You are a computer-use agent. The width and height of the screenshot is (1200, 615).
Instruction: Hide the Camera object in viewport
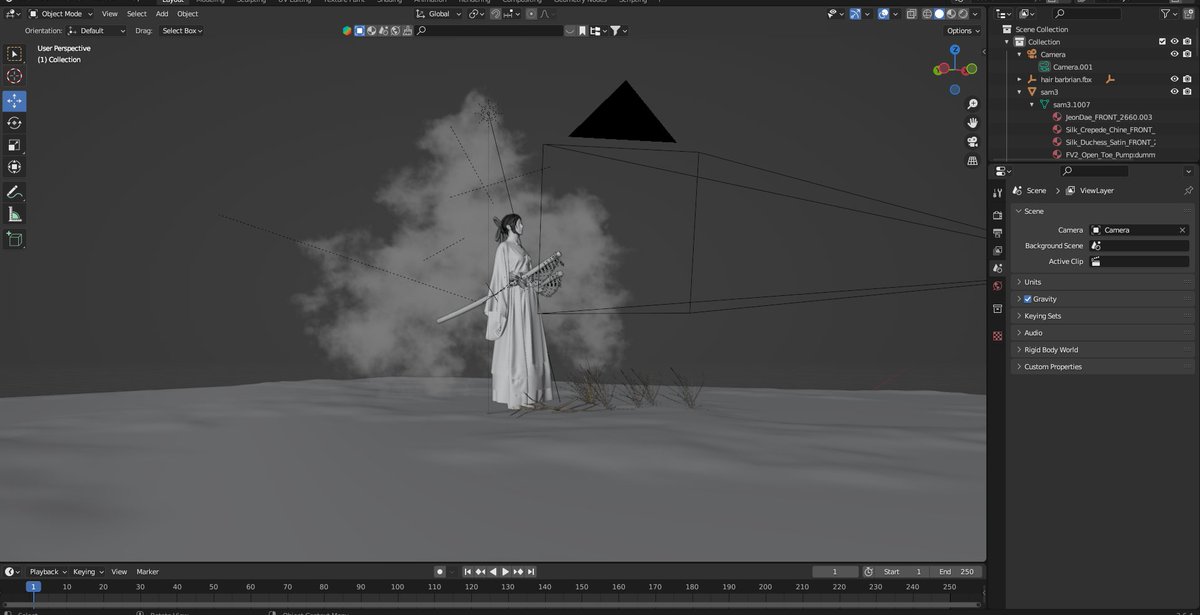tap(1175, 54)
